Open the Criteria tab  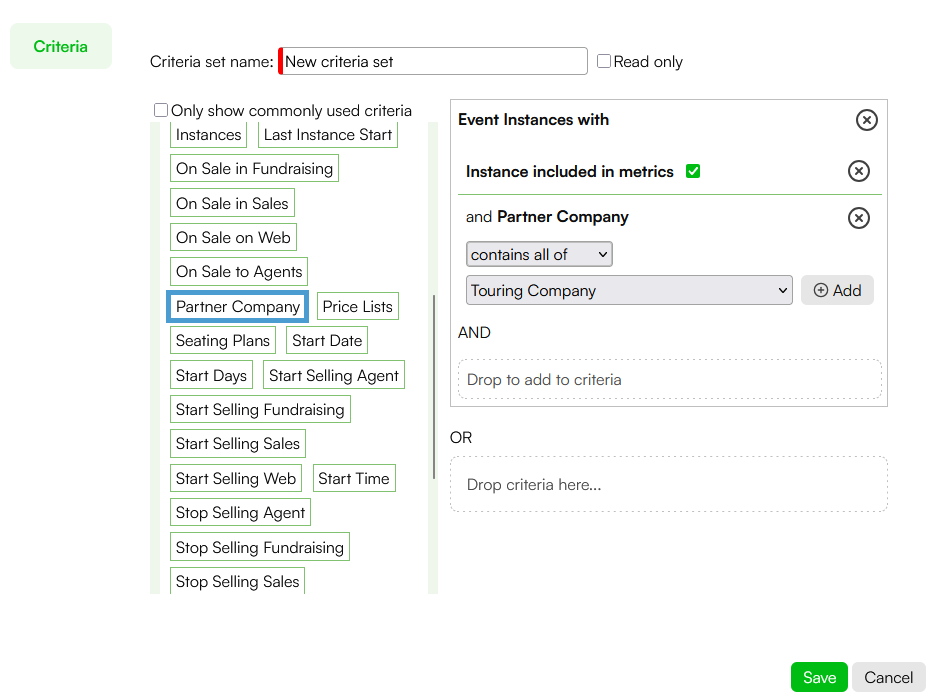click(61, 46)
